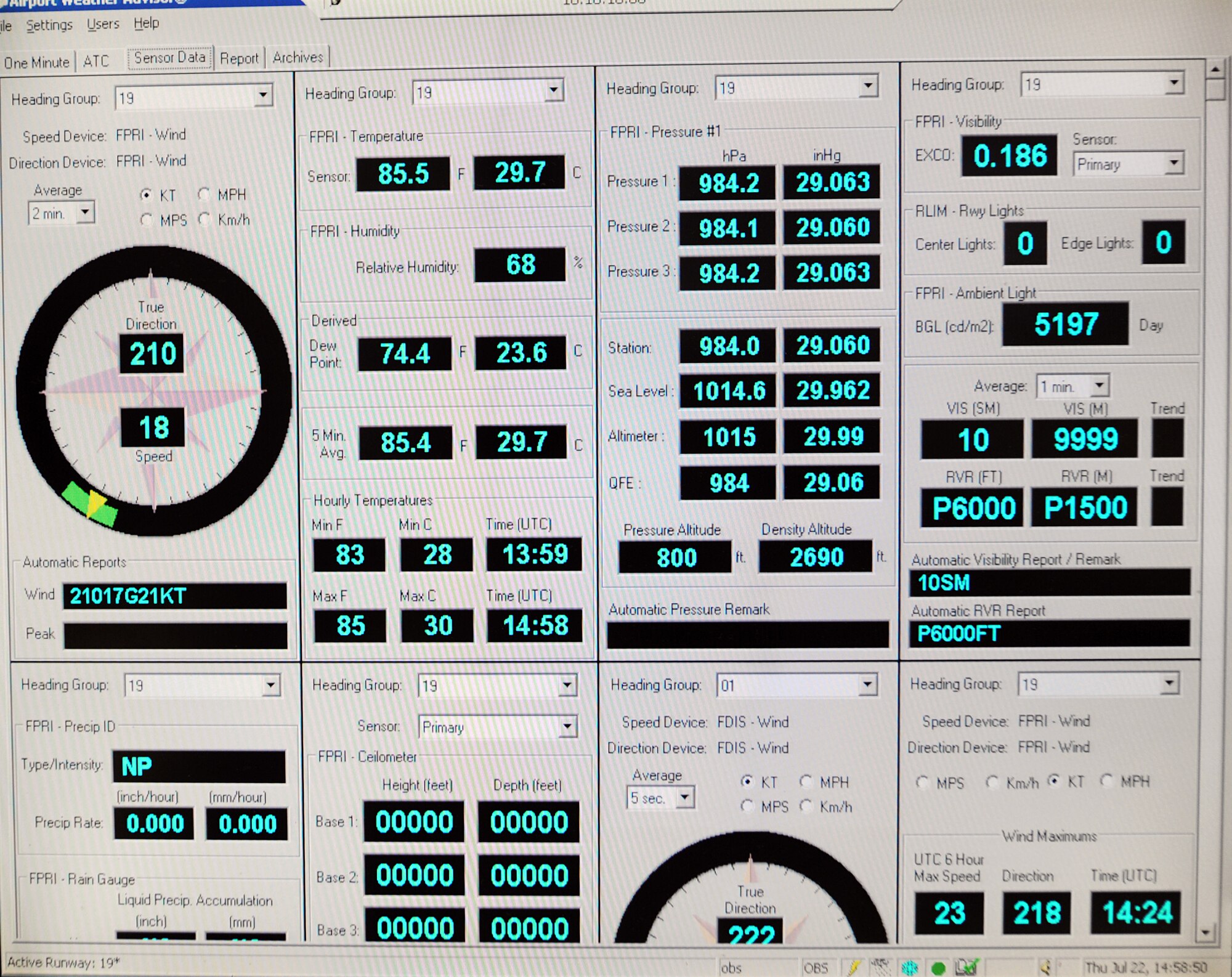Click the Relative Humidity value 68

click(520, 265)
